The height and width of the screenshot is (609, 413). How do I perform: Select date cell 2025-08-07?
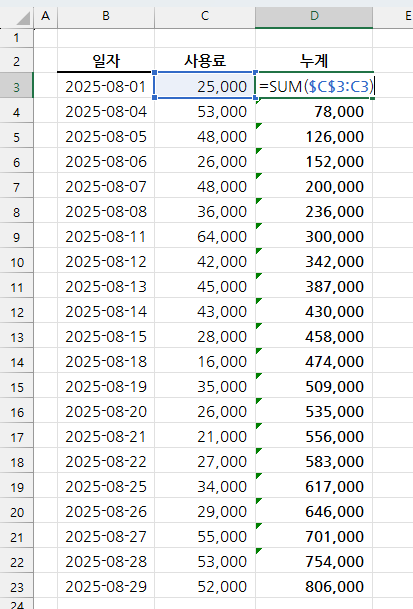[106, 186]
